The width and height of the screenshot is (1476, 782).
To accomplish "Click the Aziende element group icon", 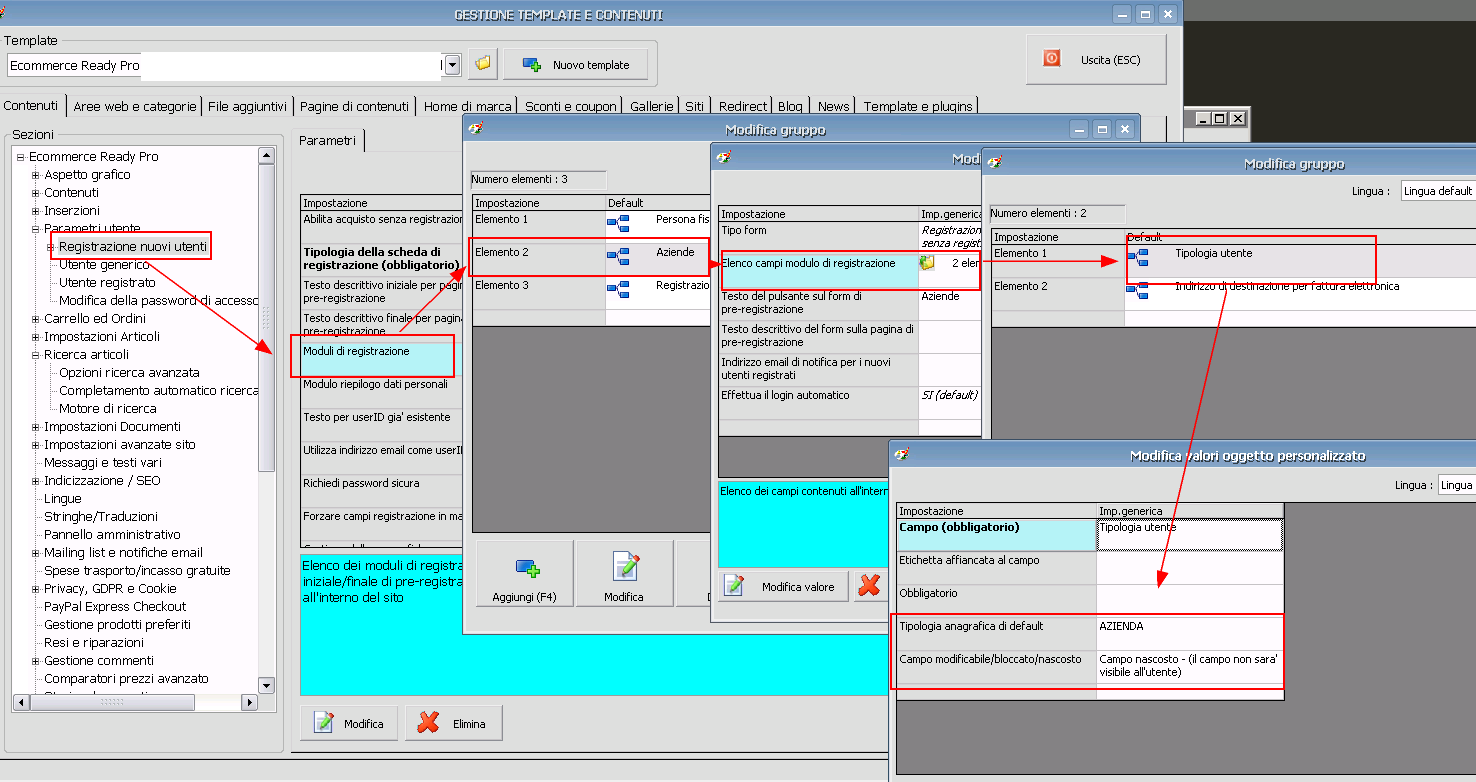I will (x=618, y=254).
